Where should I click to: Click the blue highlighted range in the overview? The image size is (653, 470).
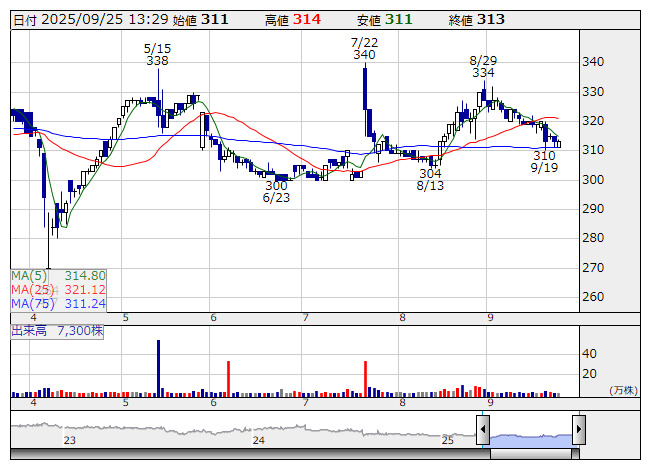pos(530,436)
